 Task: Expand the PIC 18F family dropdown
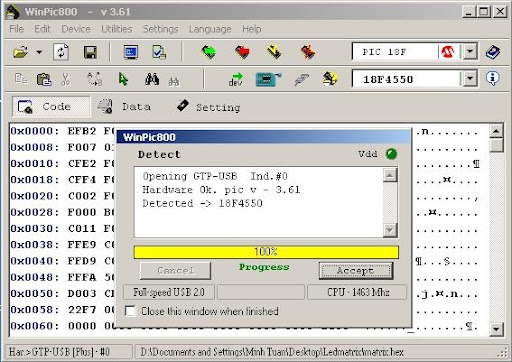(470, 52)
